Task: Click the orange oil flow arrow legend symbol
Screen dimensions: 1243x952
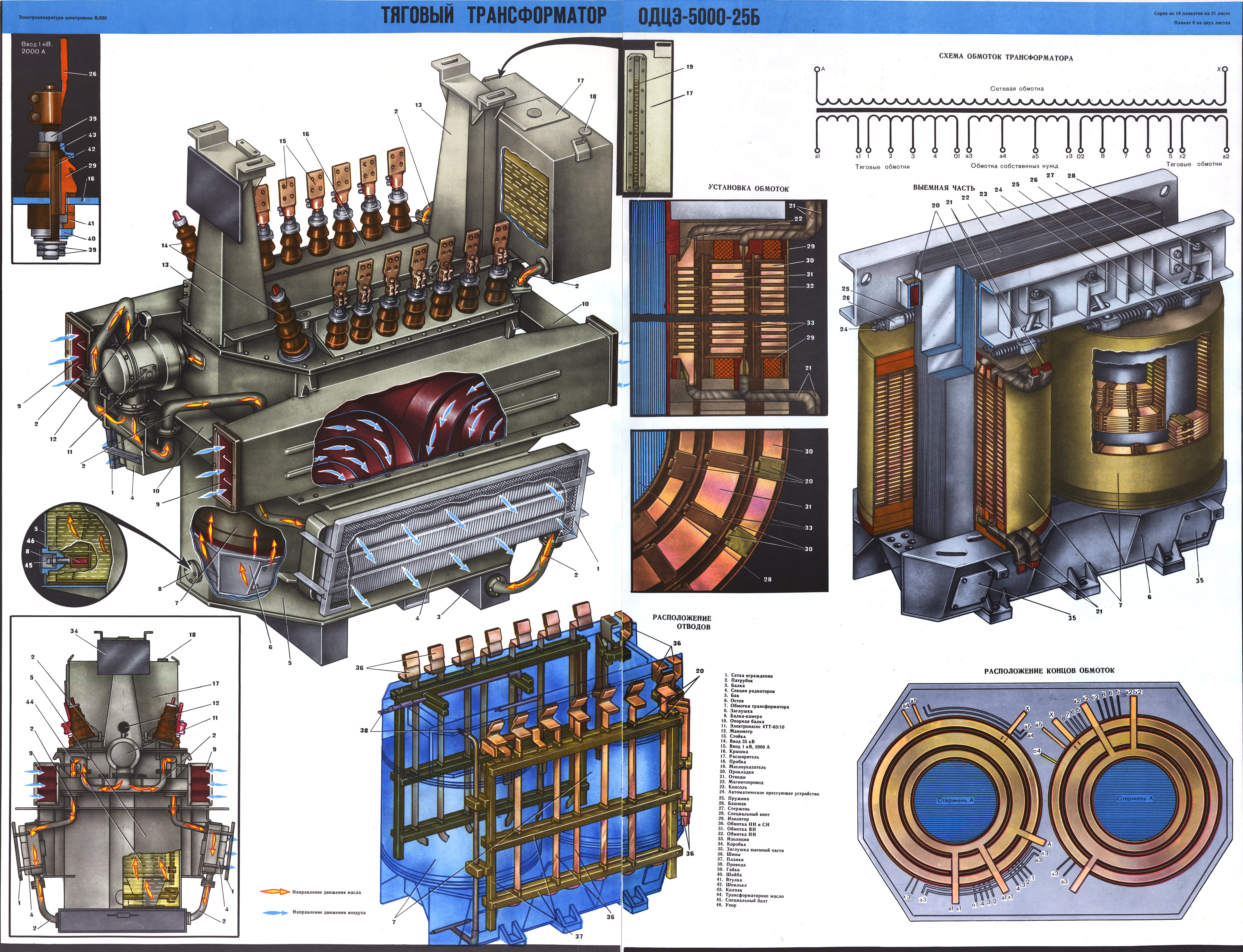Action: coord(275,892)
